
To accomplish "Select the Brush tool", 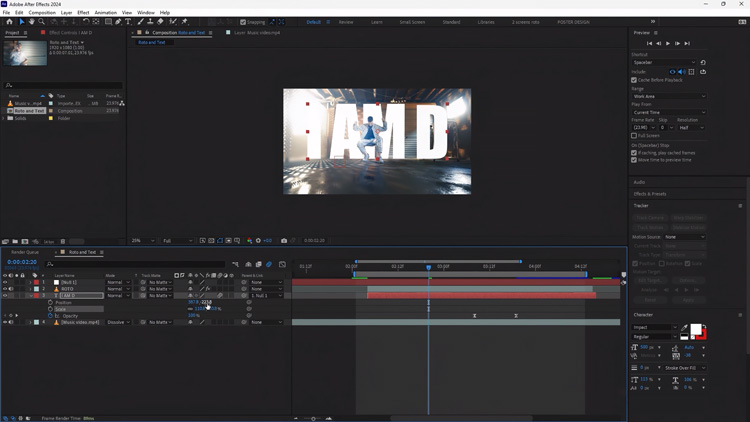I will click(x=141, y=22).
